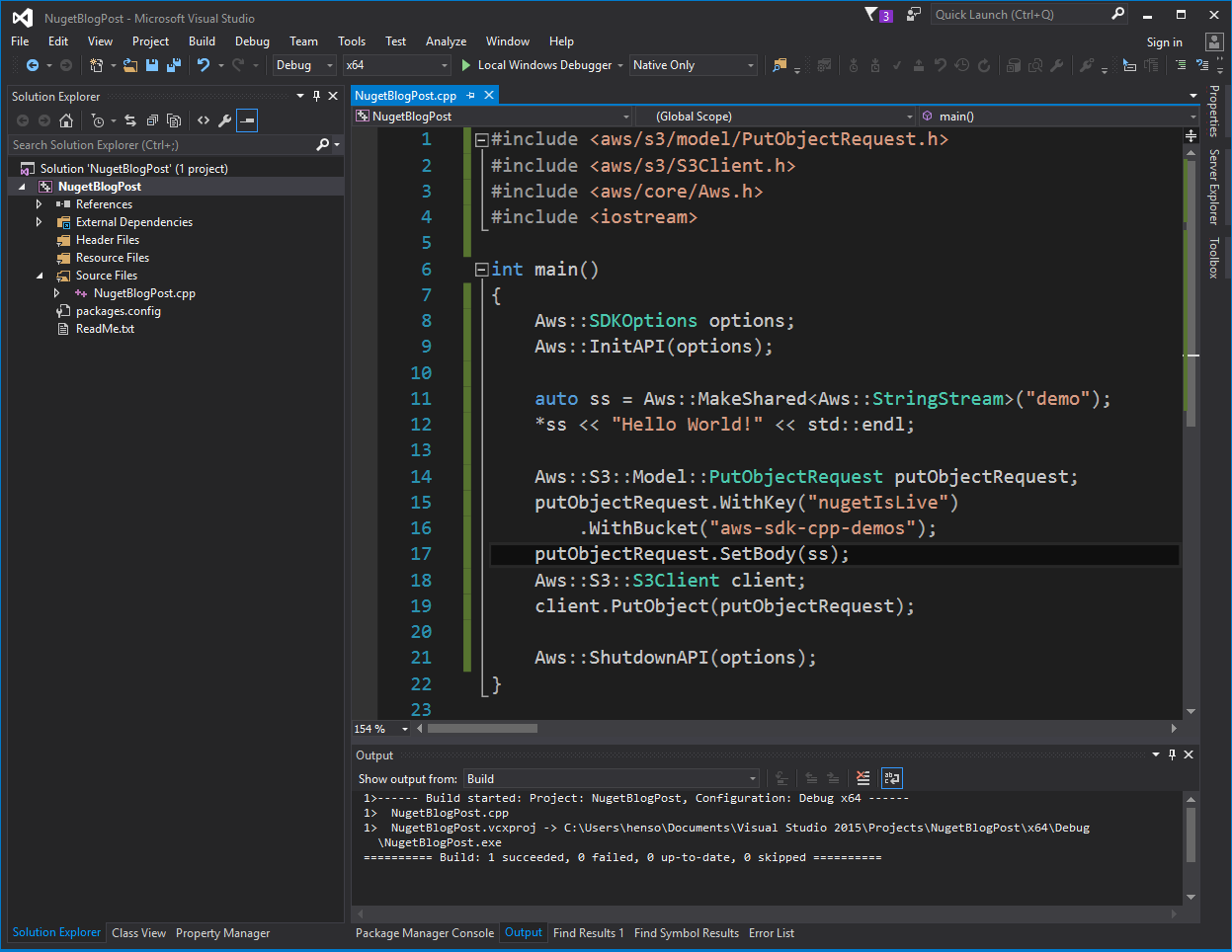Switch to the Error List tab

771,933
